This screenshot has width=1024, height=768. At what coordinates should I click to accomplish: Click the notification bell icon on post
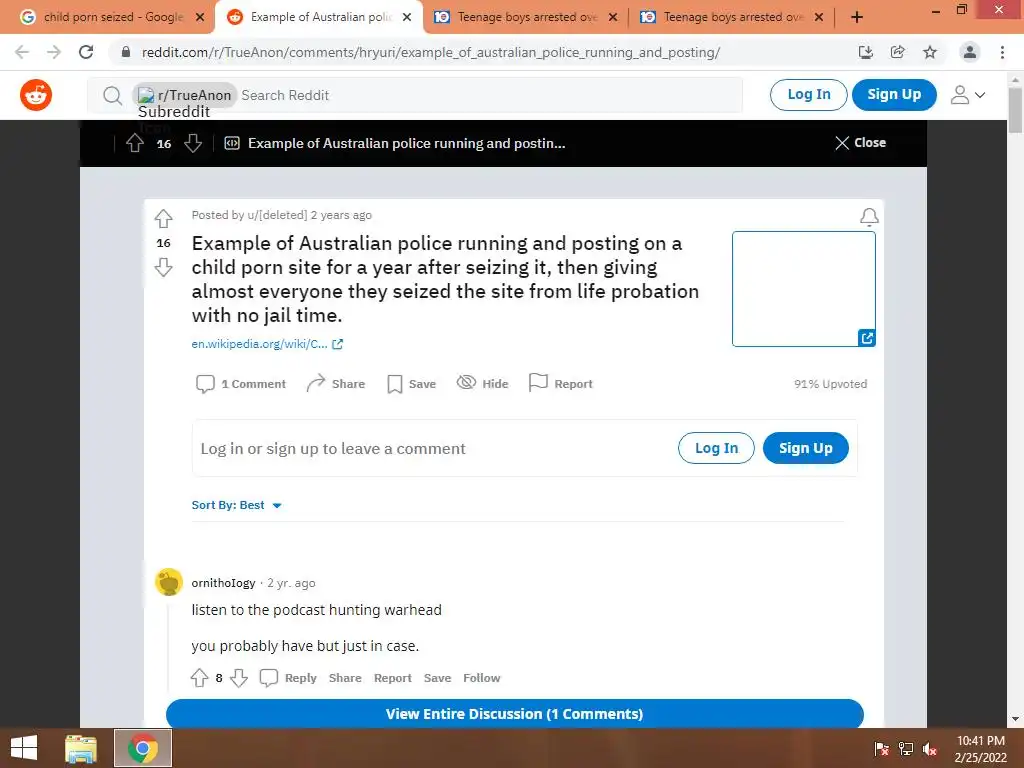(869, 217)
